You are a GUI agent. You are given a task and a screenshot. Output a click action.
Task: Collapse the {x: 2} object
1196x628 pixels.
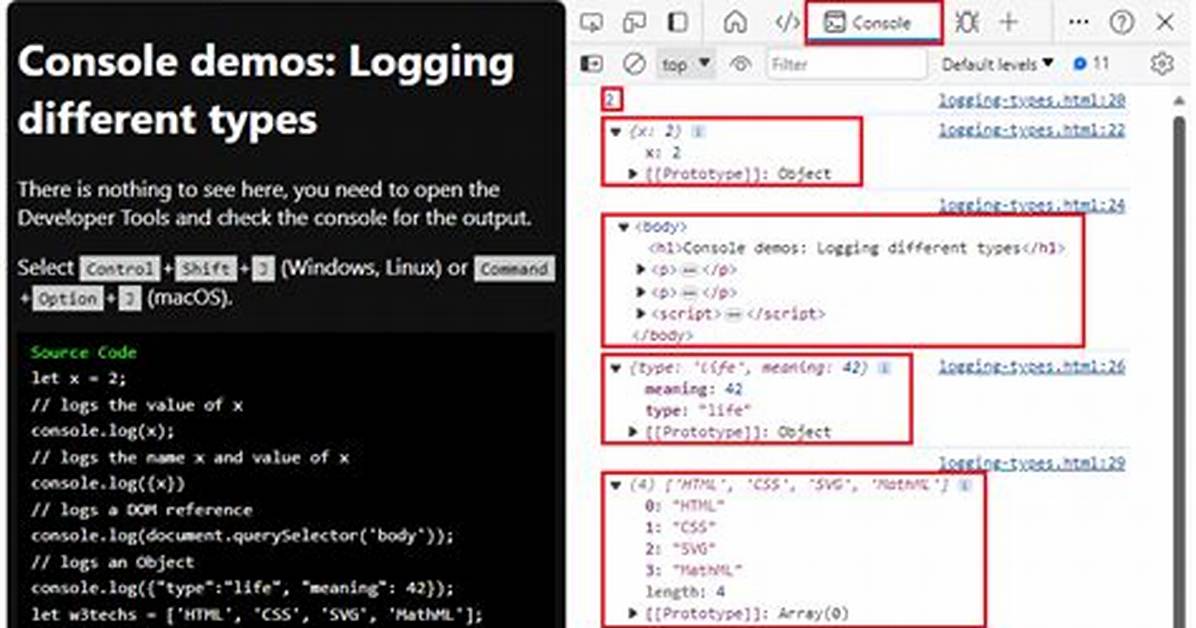616,132
